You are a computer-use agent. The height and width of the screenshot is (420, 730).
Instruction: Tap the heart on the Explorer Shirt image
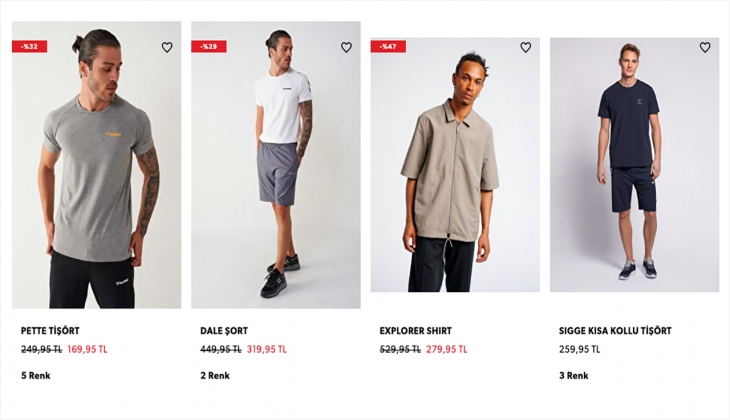pos(526,47)
